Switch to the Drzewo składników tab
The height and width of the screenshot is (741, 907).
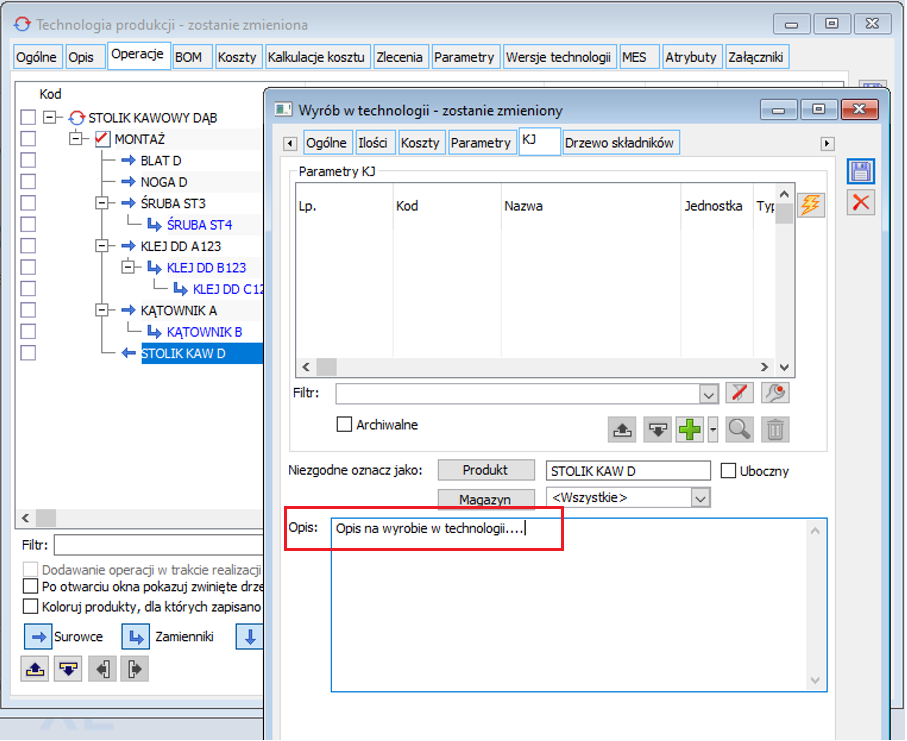click(x=621, y=143)
